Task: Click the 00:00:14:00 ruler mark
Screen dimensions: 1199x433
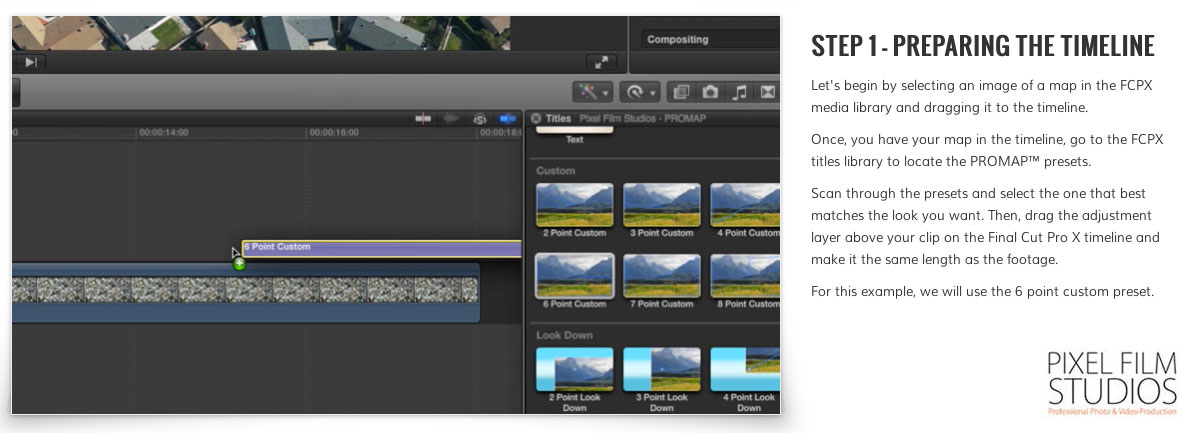Action: [x=164, y=133]
